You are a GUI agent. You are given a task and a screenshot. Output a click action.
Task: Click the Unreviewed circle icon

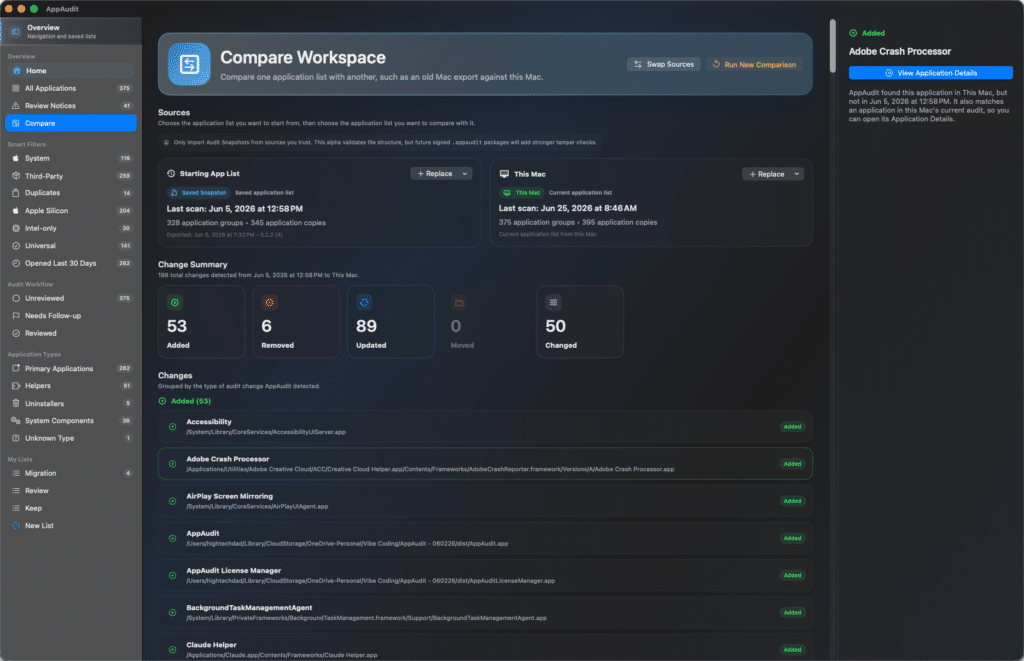[x=16, y=298]
